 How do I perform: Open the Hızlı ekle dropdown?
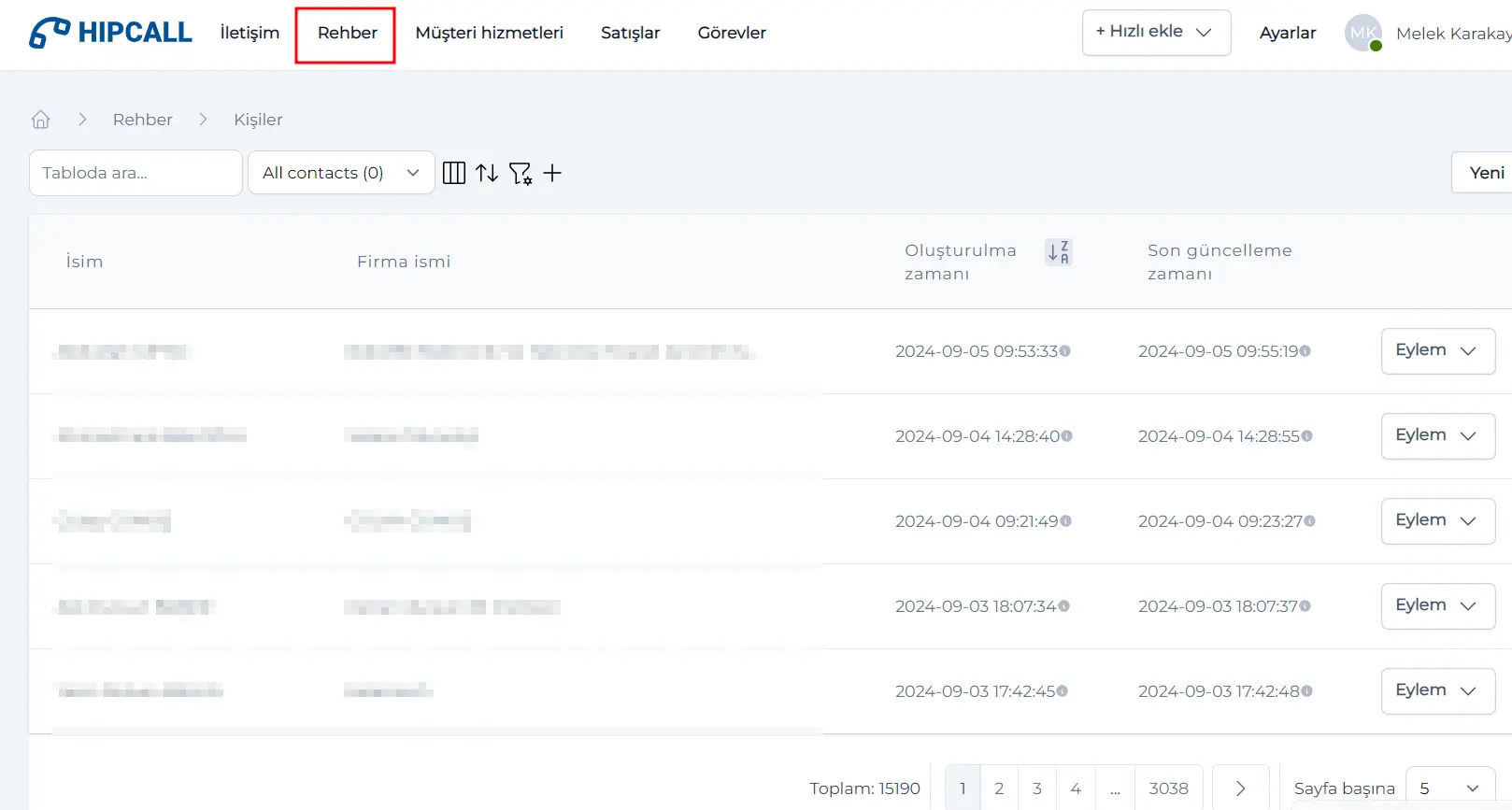pyautogui.click(x=1156, y=32)
